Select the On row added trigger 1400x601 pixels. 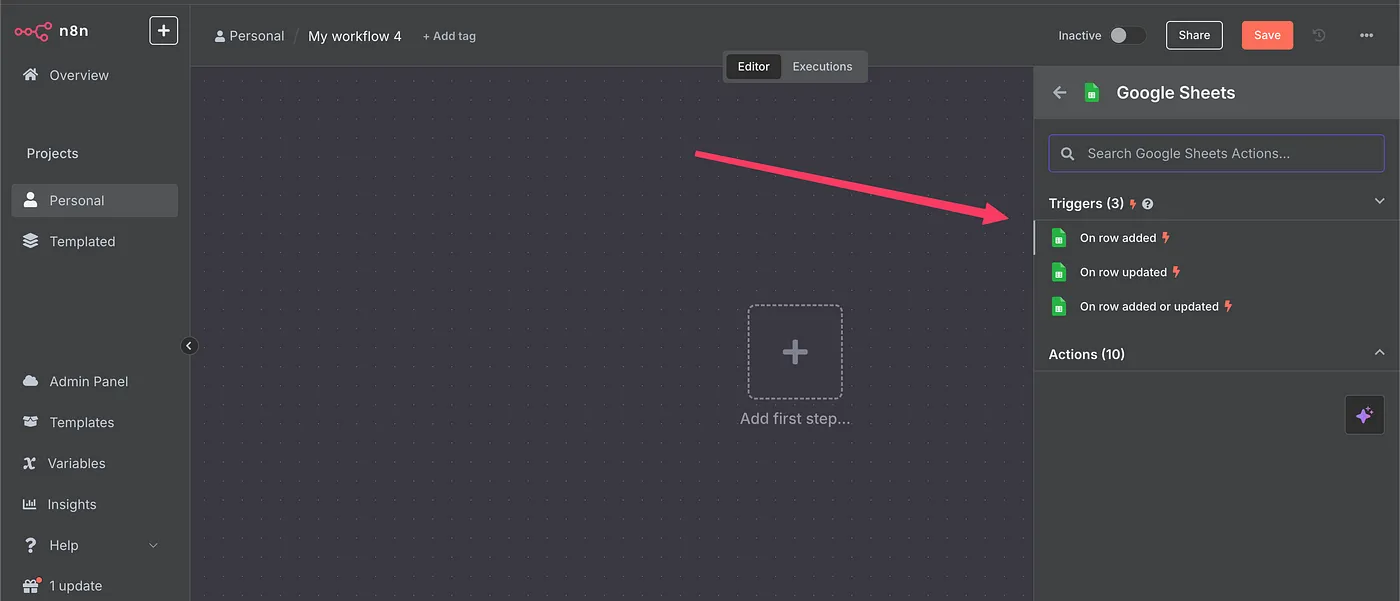(x=1216, y=238)
